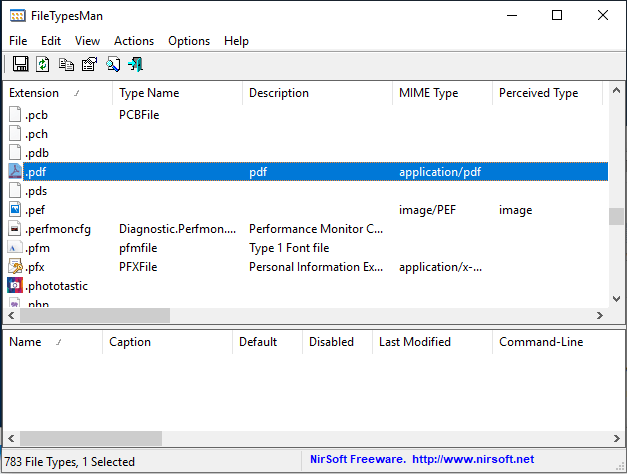Viewport: 627px width, 474px height.
Task: Click upper list scroll right arrow
Action: pyautogui.click(x=599, y=315)
